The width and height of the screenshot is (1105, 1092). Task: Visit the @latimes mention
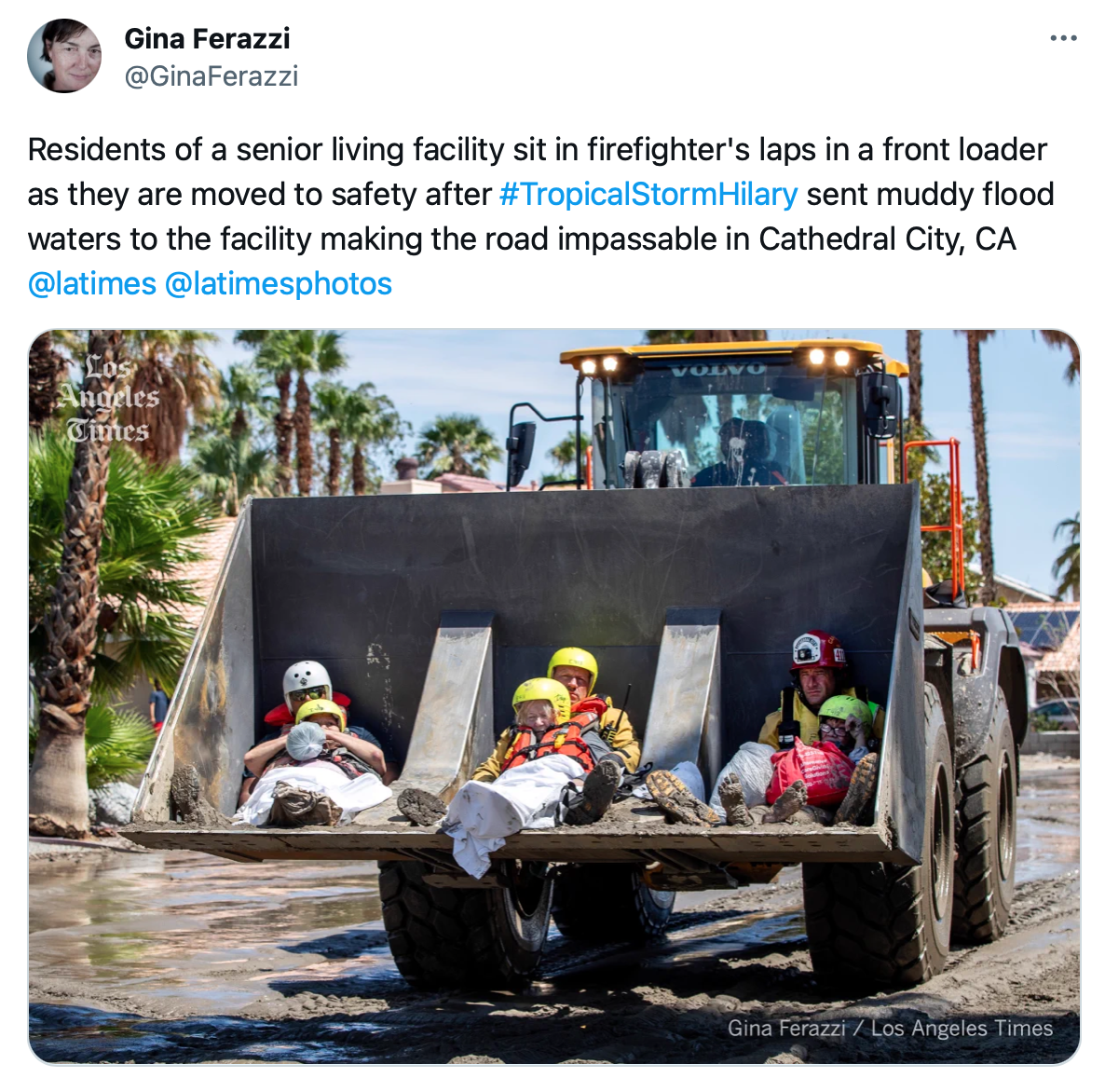click(91, 283)
